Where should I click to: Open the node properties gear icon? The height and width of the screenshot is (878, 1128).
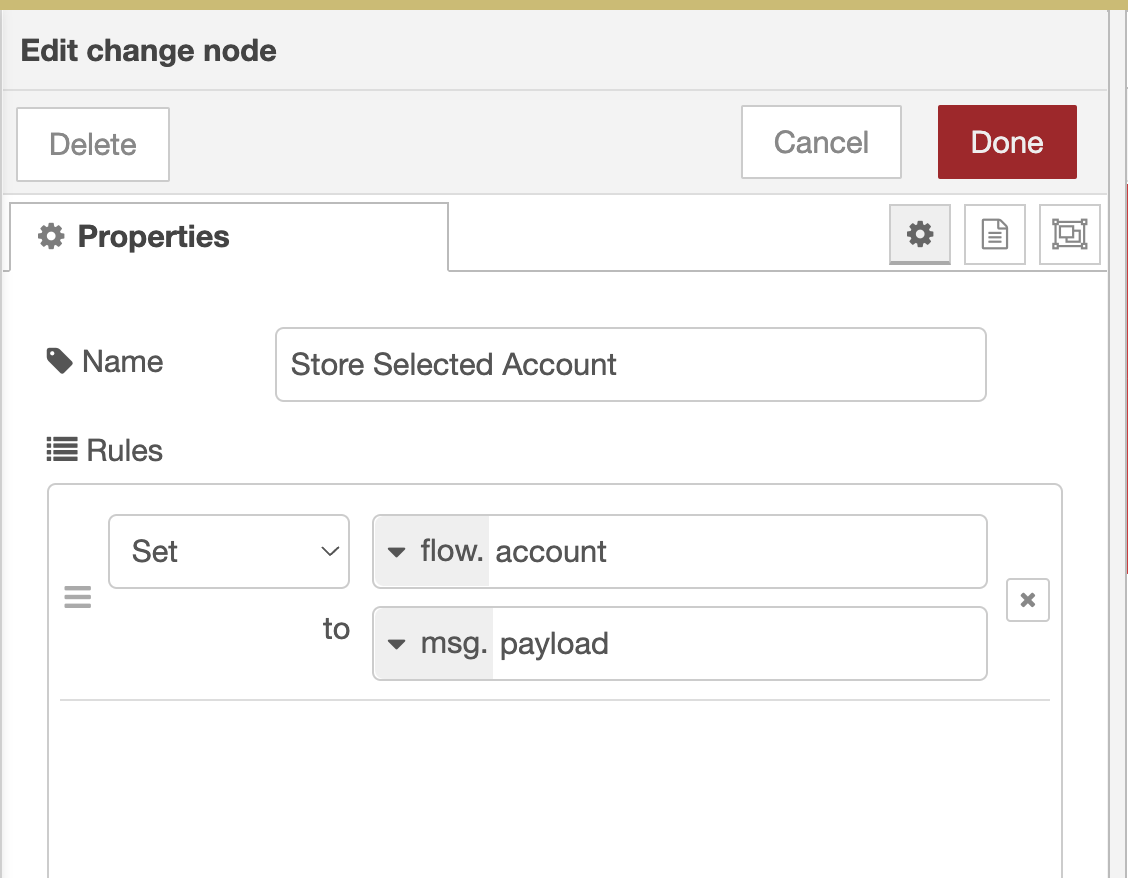point(919,235)
